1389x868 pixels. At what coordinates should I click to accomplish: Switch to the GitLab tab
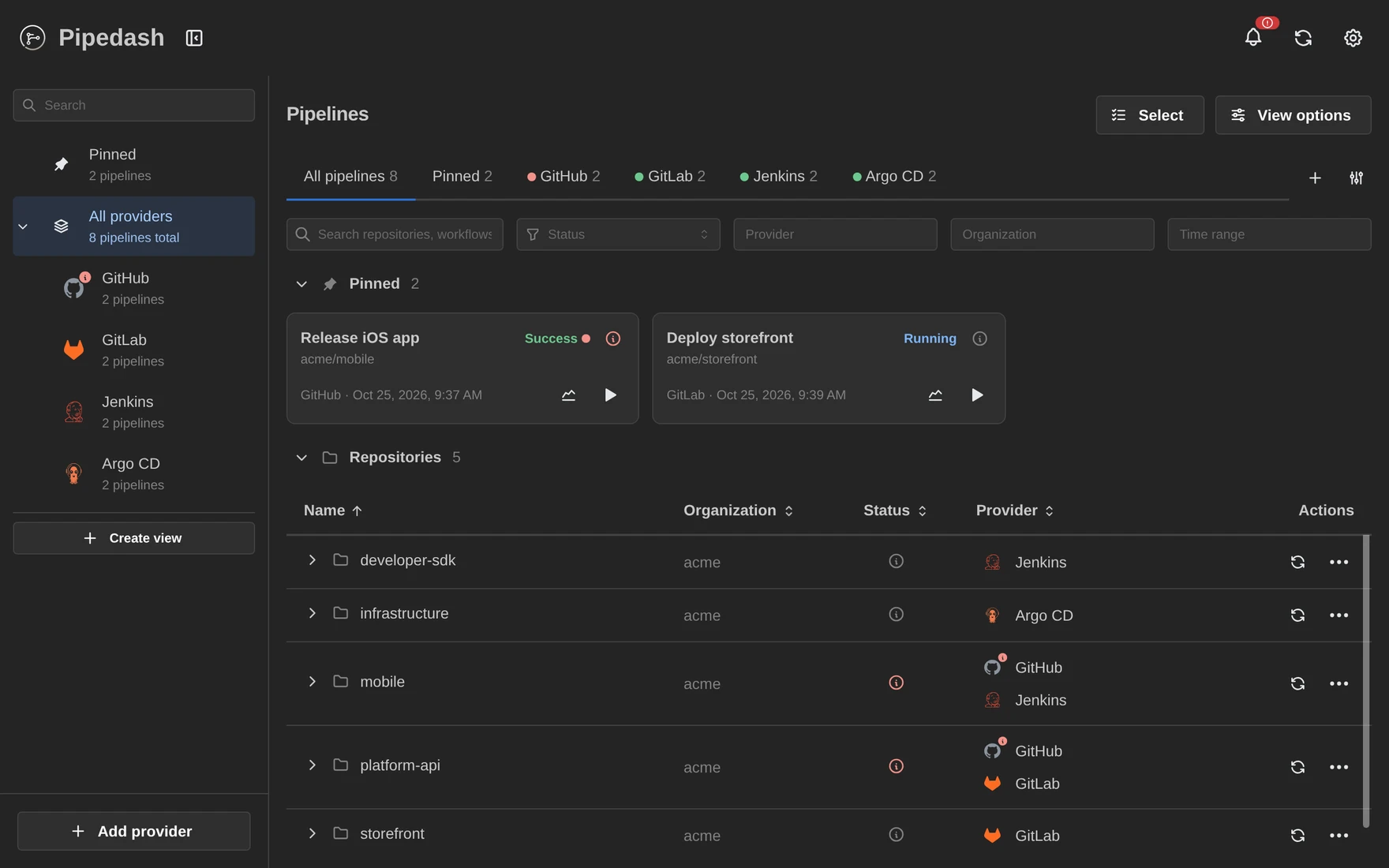[670, 177]
